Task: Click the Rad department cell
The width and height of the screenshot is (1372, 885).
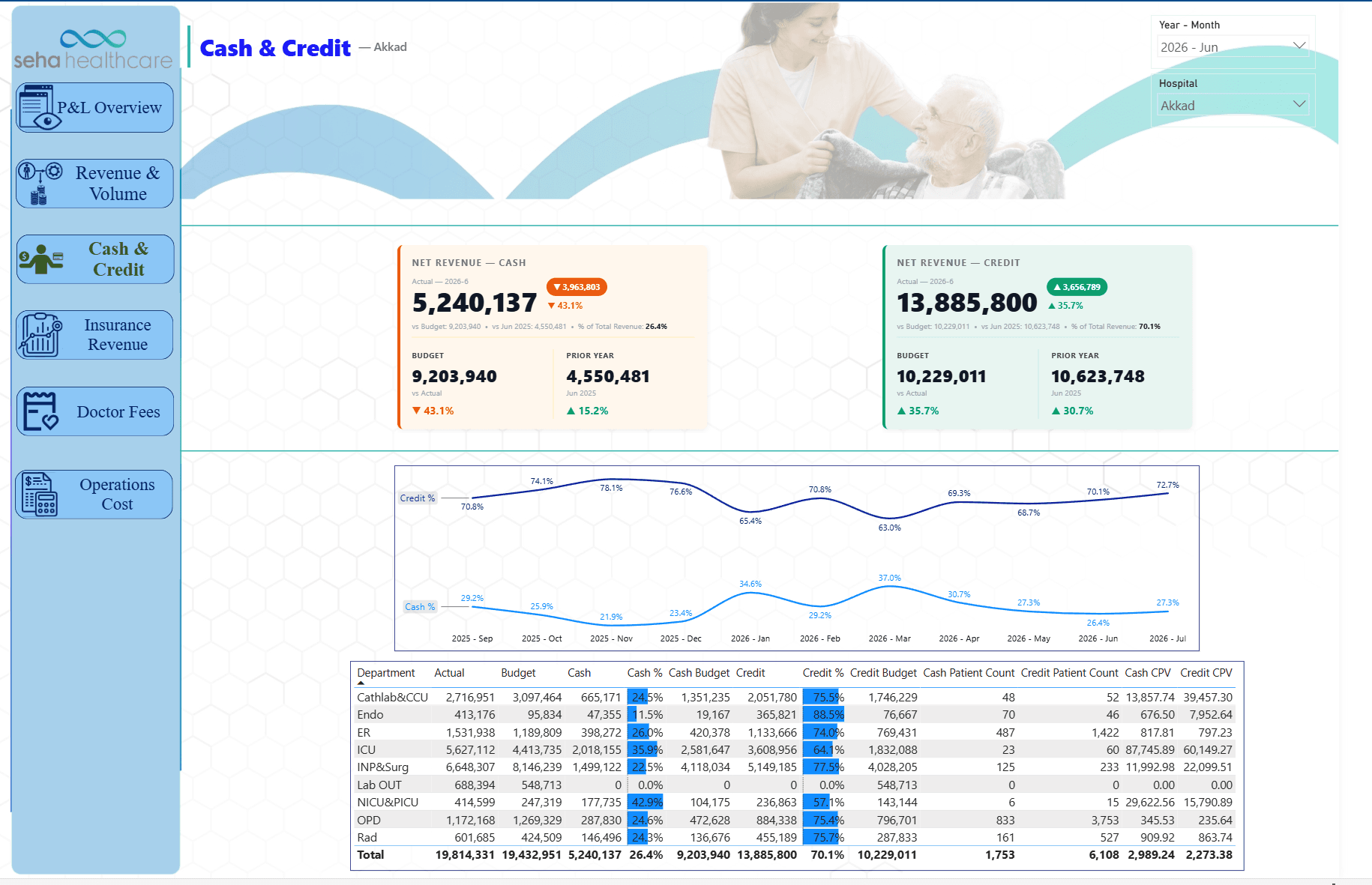Action: tap(367, 838)
